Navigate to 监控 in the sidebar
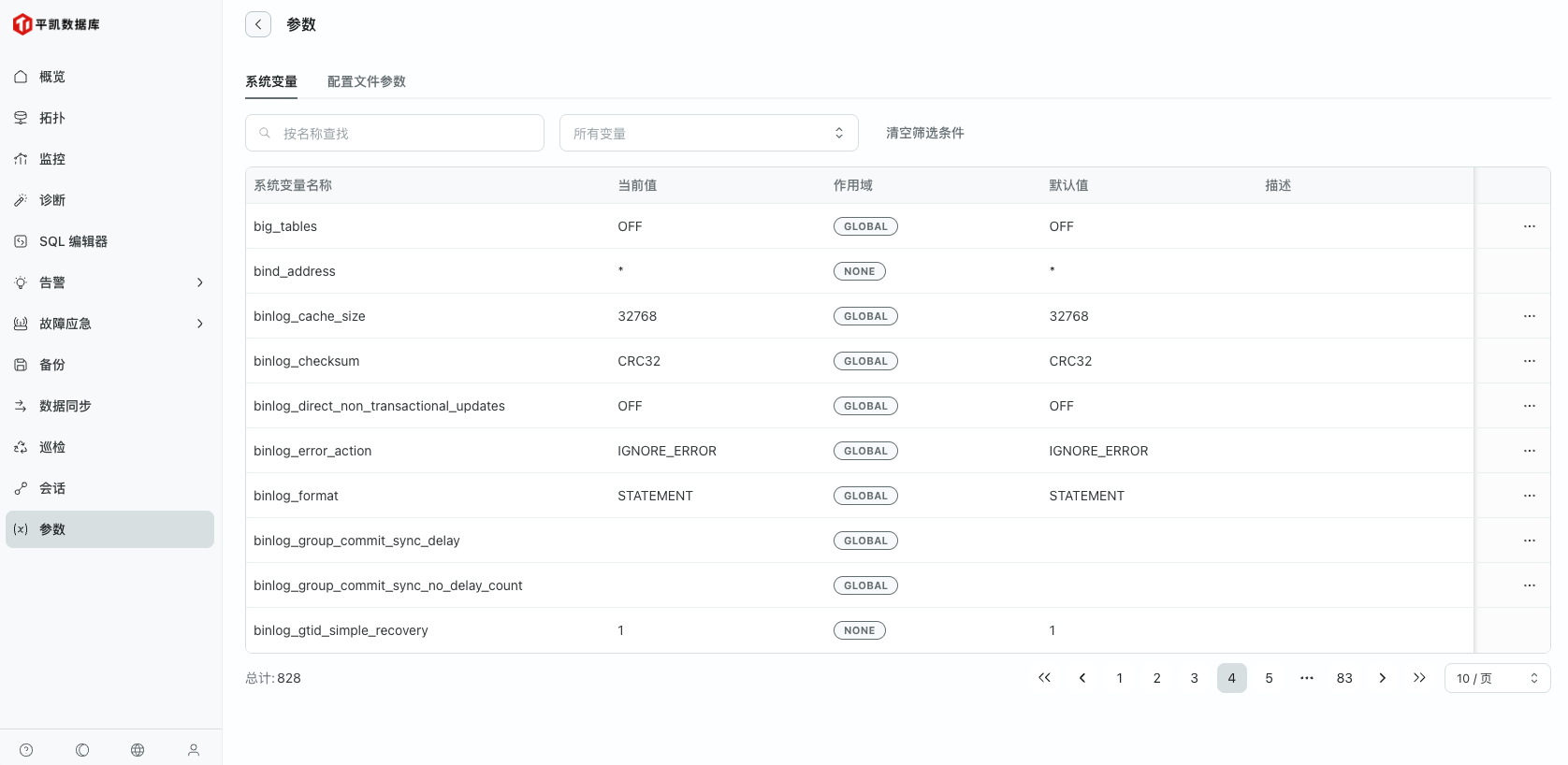Screen dimensions: 1568x765 pyautogui.click(x=52, y=159)
